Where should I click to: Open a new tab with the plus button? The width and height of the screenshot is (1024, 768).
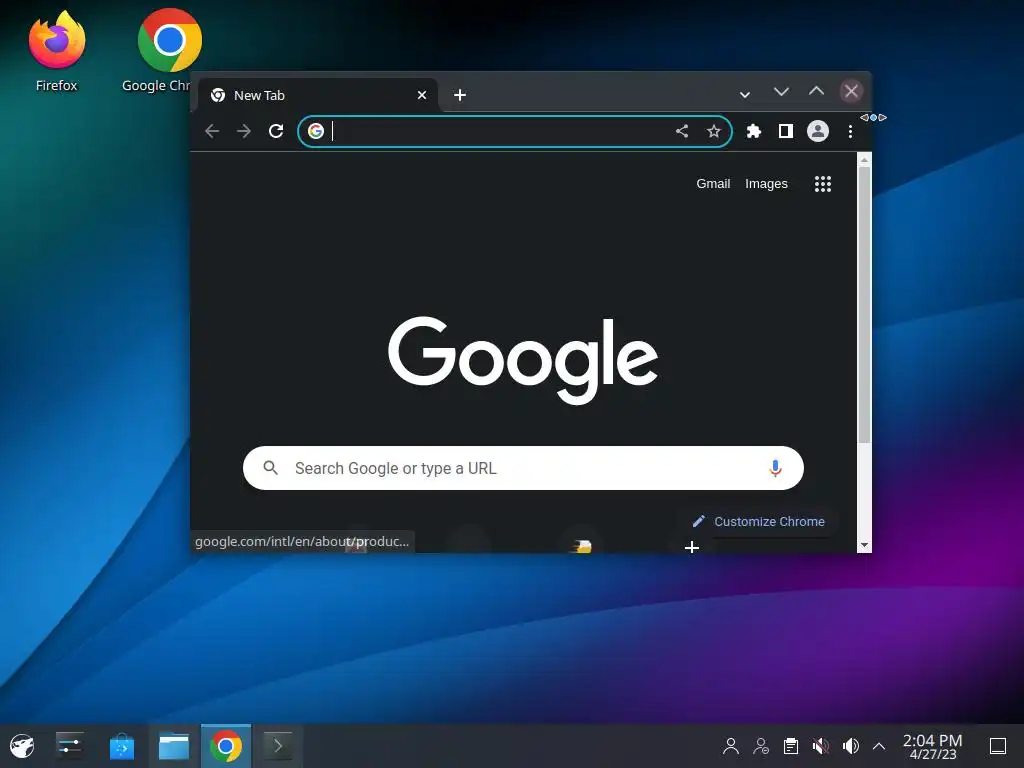click(x=460, y=95)
